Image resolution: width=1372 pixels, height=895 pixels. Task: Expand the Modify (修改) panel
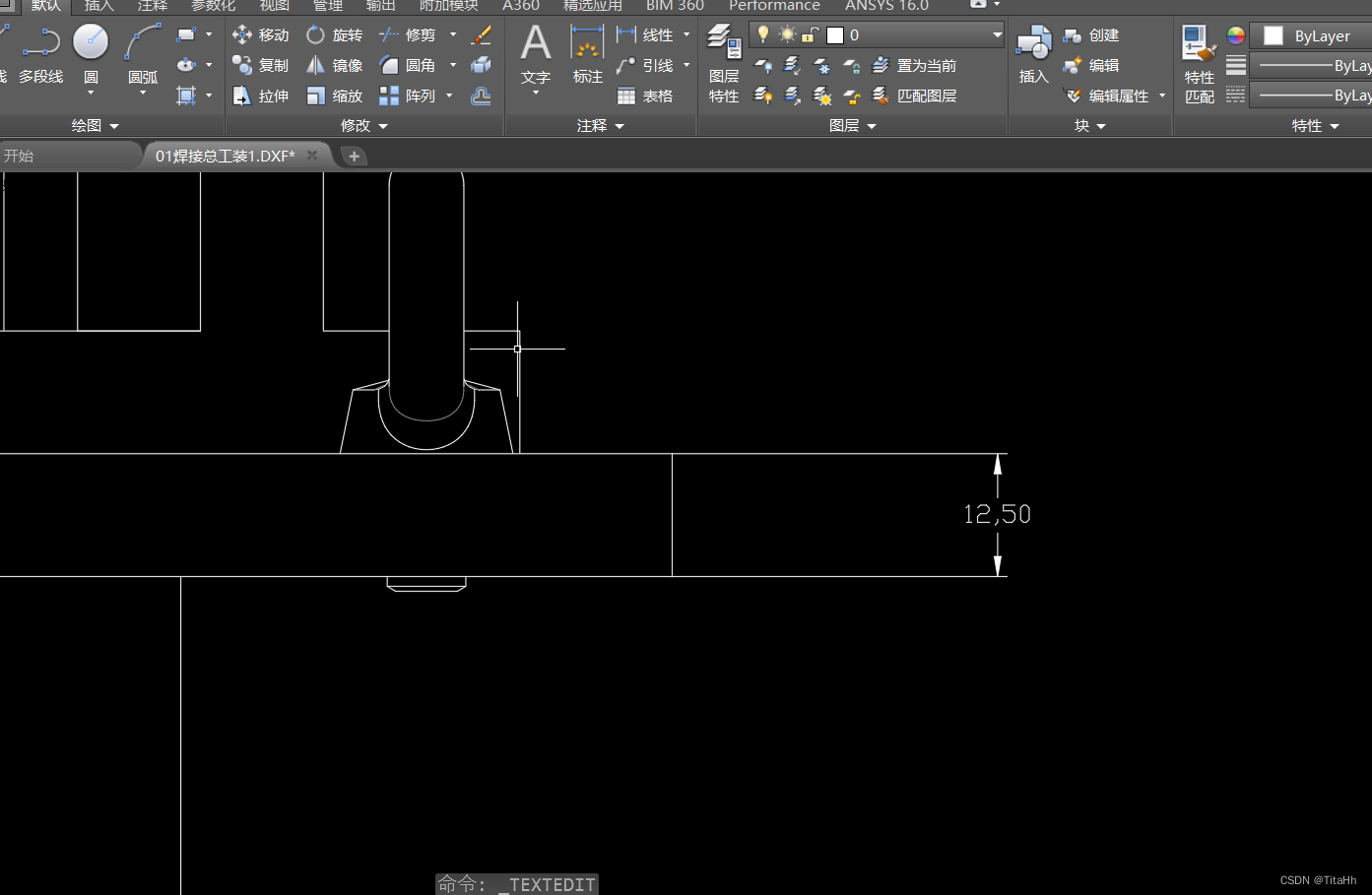pyautogui.click(x=364, y=126)
